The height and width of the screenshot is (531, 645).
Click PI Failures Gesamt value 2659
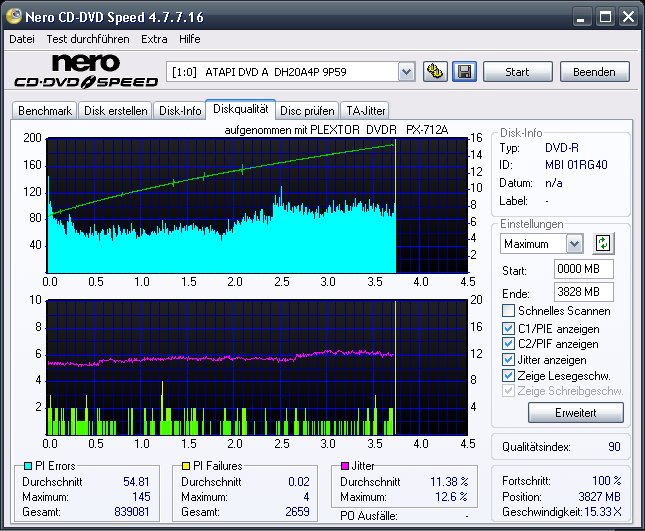[x=297, y=512]
